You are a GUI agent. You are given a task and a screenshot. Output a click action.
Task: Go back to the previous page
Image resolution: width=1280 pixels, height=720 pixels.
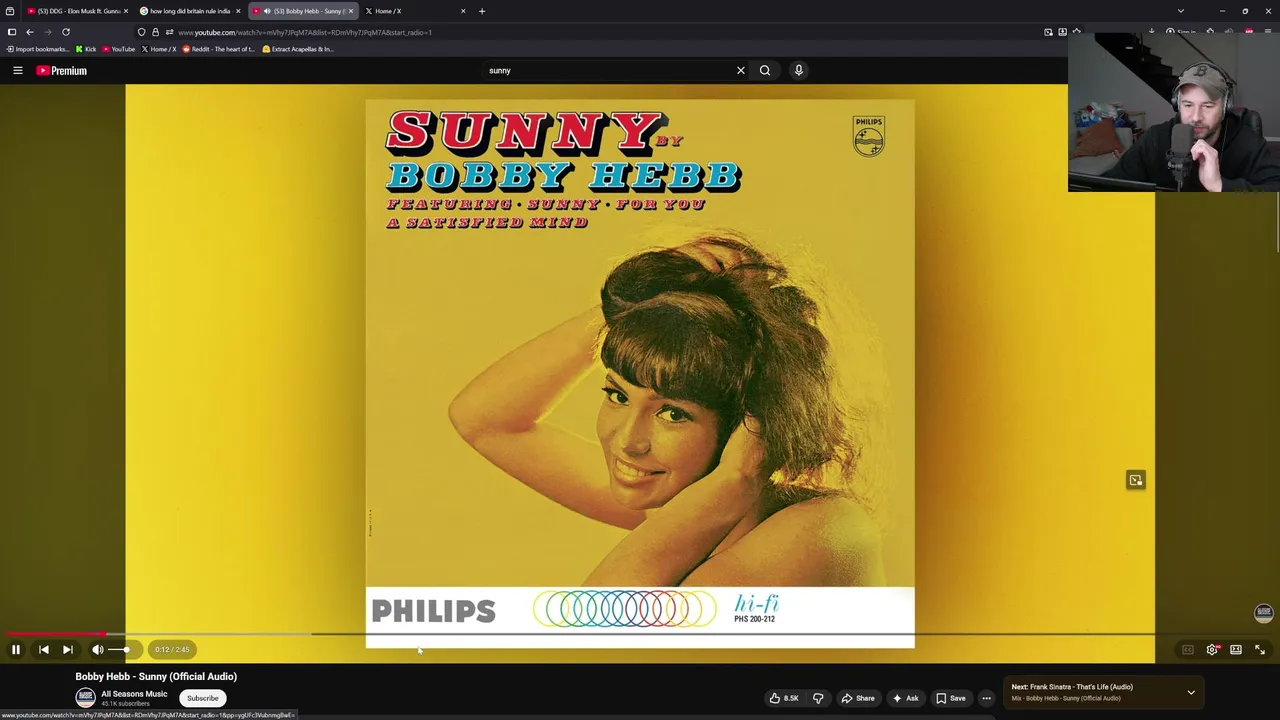tap(30, 32)
